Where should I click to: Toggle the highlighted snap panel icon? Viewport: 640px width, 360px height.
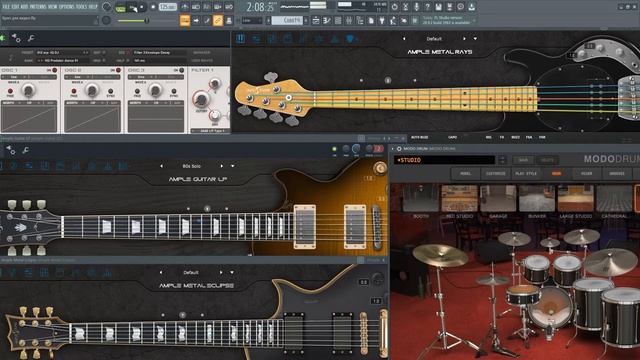[x=185, y=20]
